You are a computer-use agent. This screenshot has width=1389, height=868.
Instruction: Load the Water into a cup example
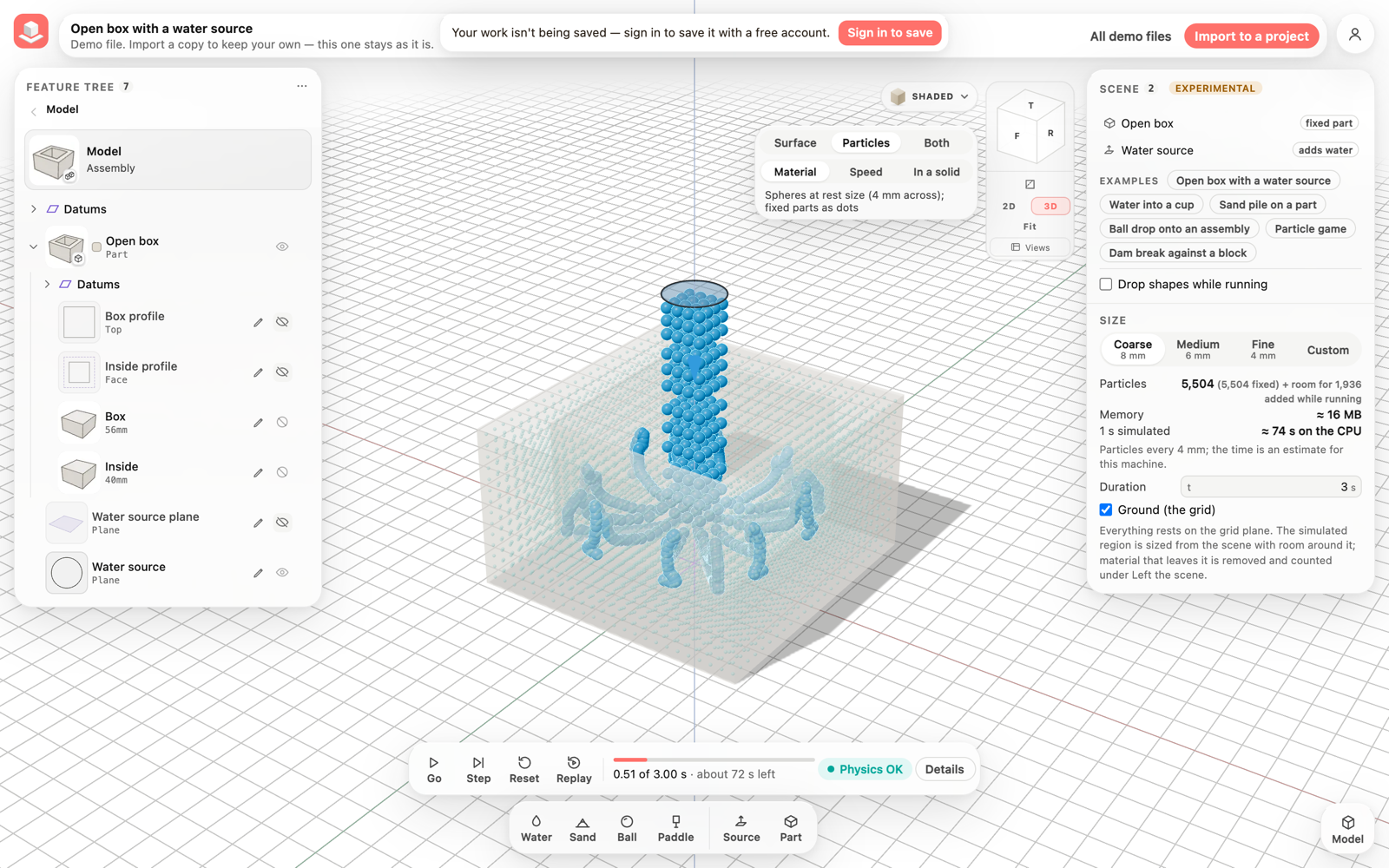tap(1151, 205)
